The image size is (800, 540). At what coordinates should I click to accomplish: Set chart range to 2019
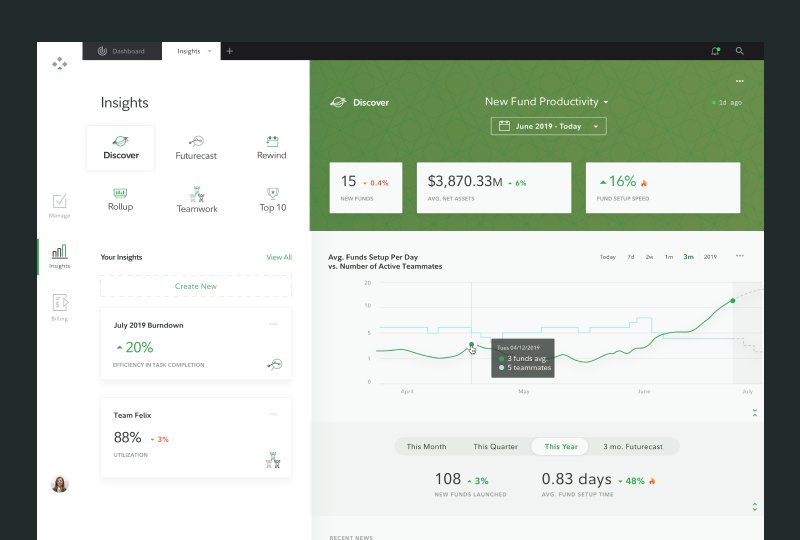tap(710, 257)
